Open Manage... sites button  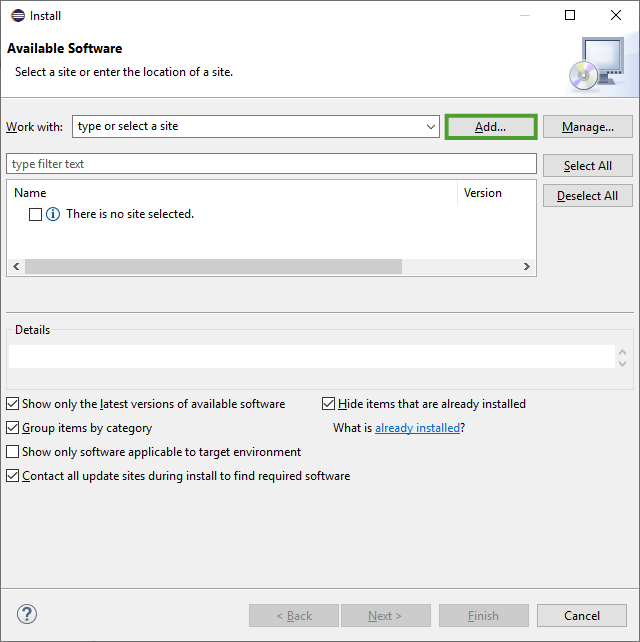tap(587, 127)
